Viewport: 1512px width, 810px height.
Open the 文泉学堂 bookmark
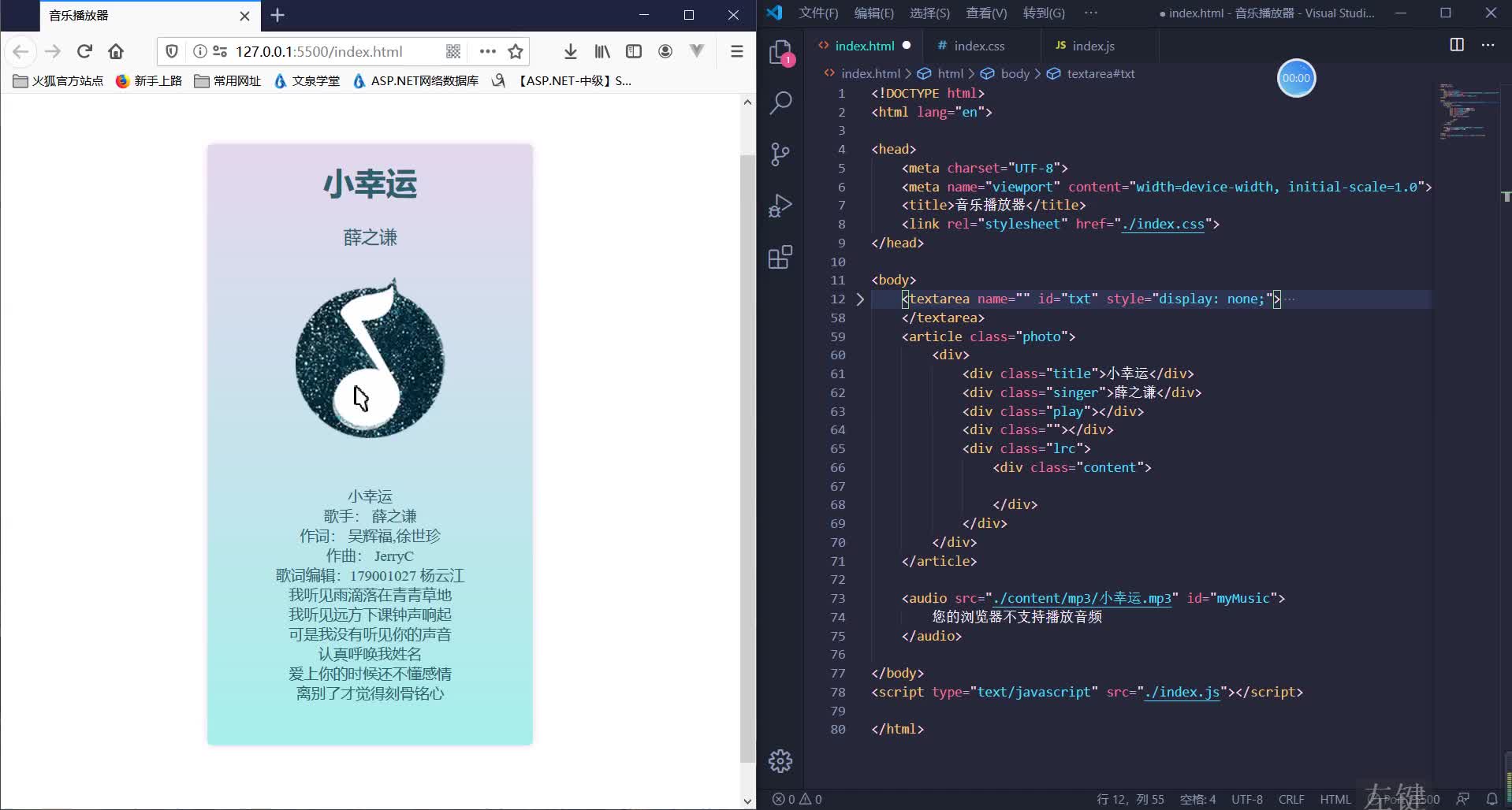pyautogui.click(x=307, y=80)
